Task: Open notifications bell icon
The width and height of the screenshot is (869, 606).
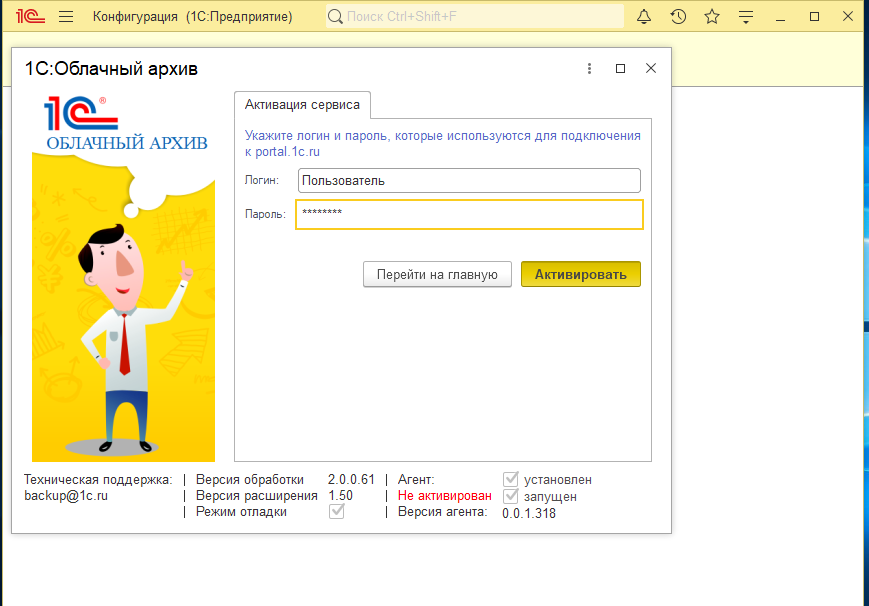Action: (643, 17)
